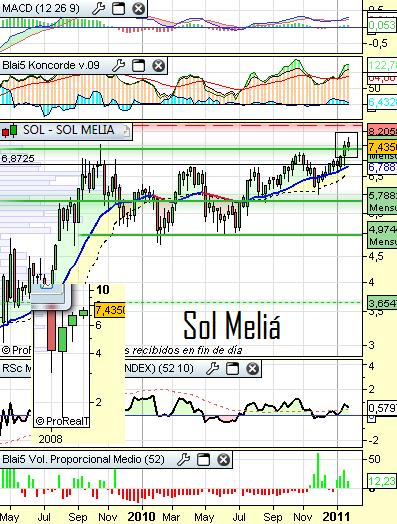Close the RSc indicator panel
Screen dimensions: 397x524
(253, 369)
